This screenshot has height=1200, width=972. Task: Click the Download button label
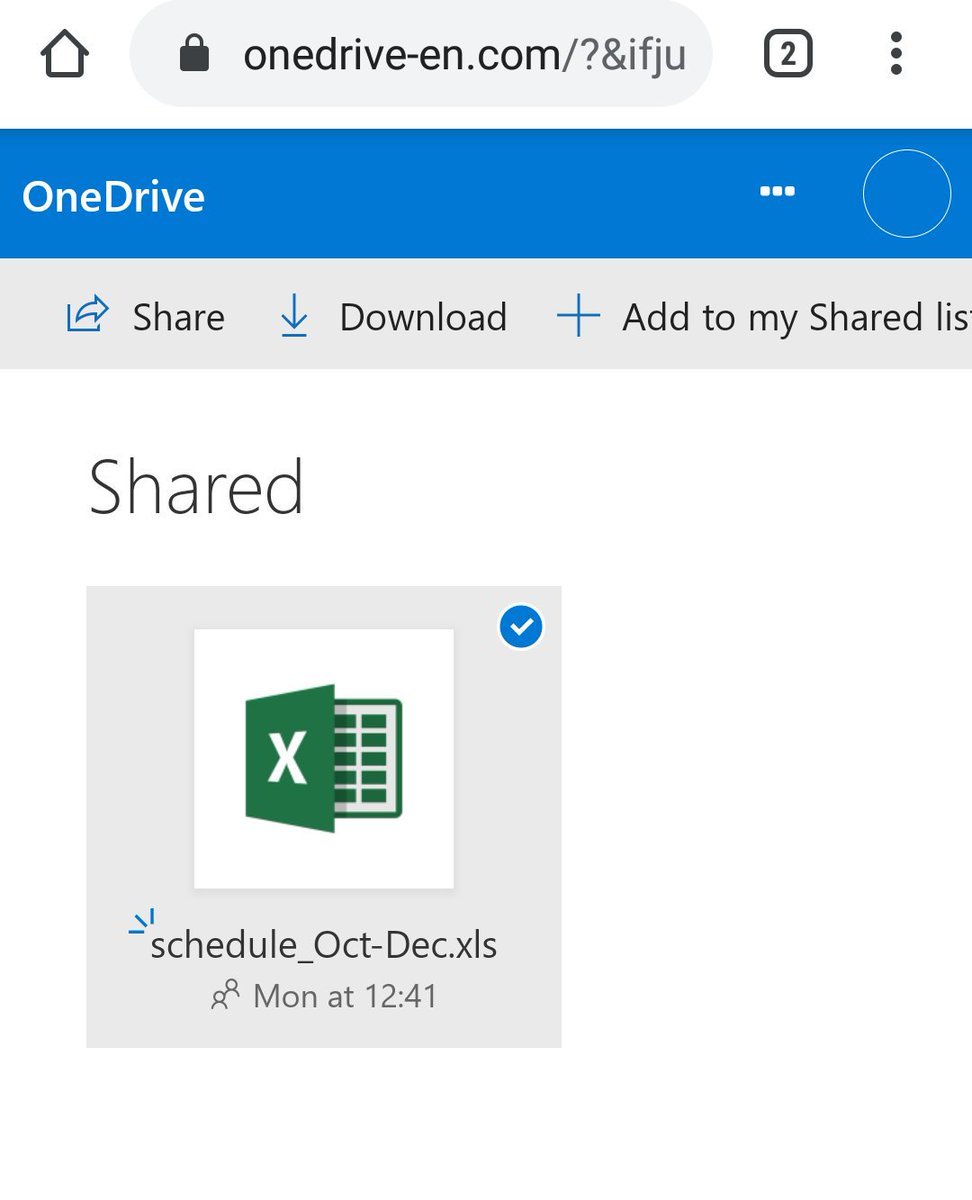tap(423, 317)
